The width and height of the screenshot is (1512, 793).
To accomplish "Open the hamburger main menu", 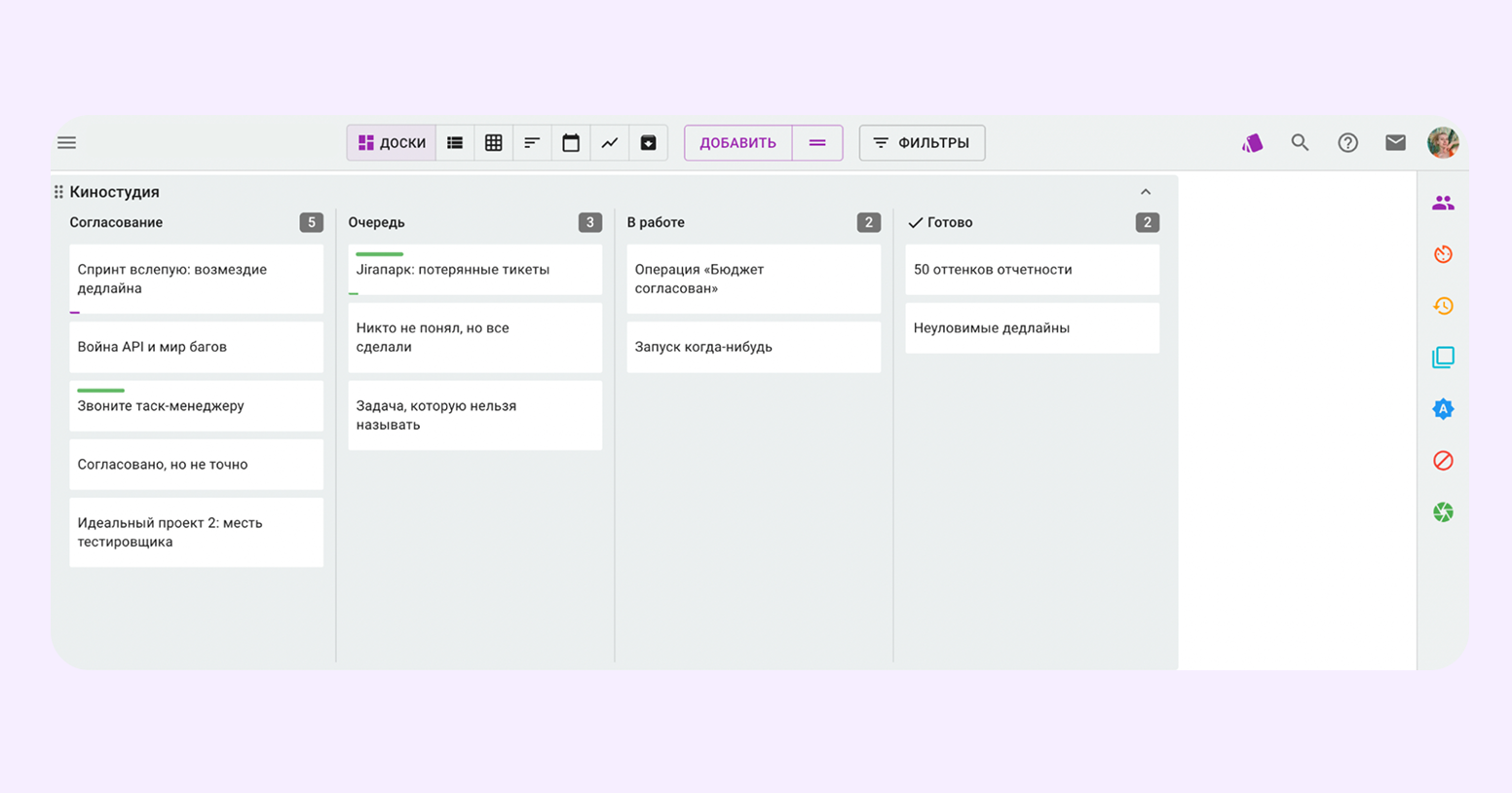I will tap(66, 142).
